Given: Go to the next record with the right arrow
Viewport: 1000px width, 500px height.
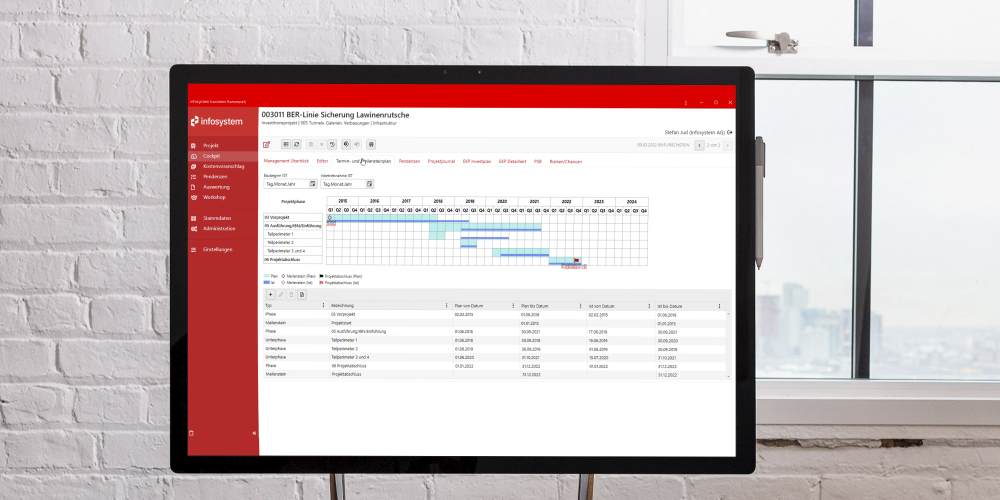Looking at the screenshot, I should pyautogui.click(x=726, y=145).
